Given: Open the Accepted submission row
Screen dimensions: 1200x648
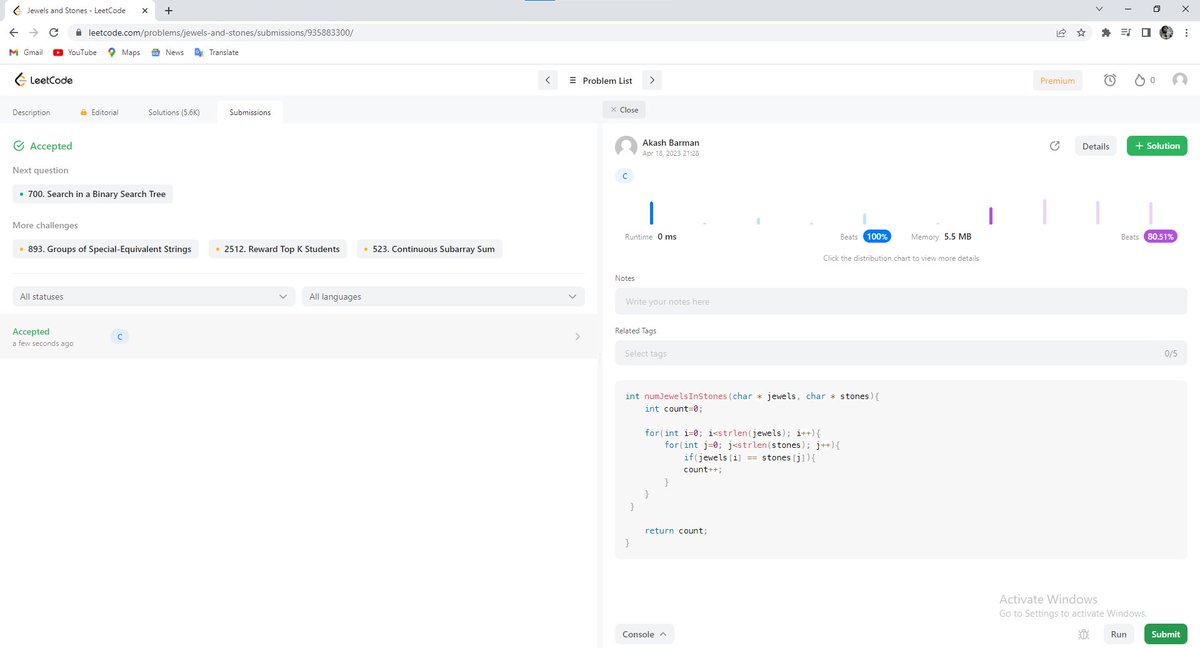Looking at the screenshot, I should coord(298,337).
